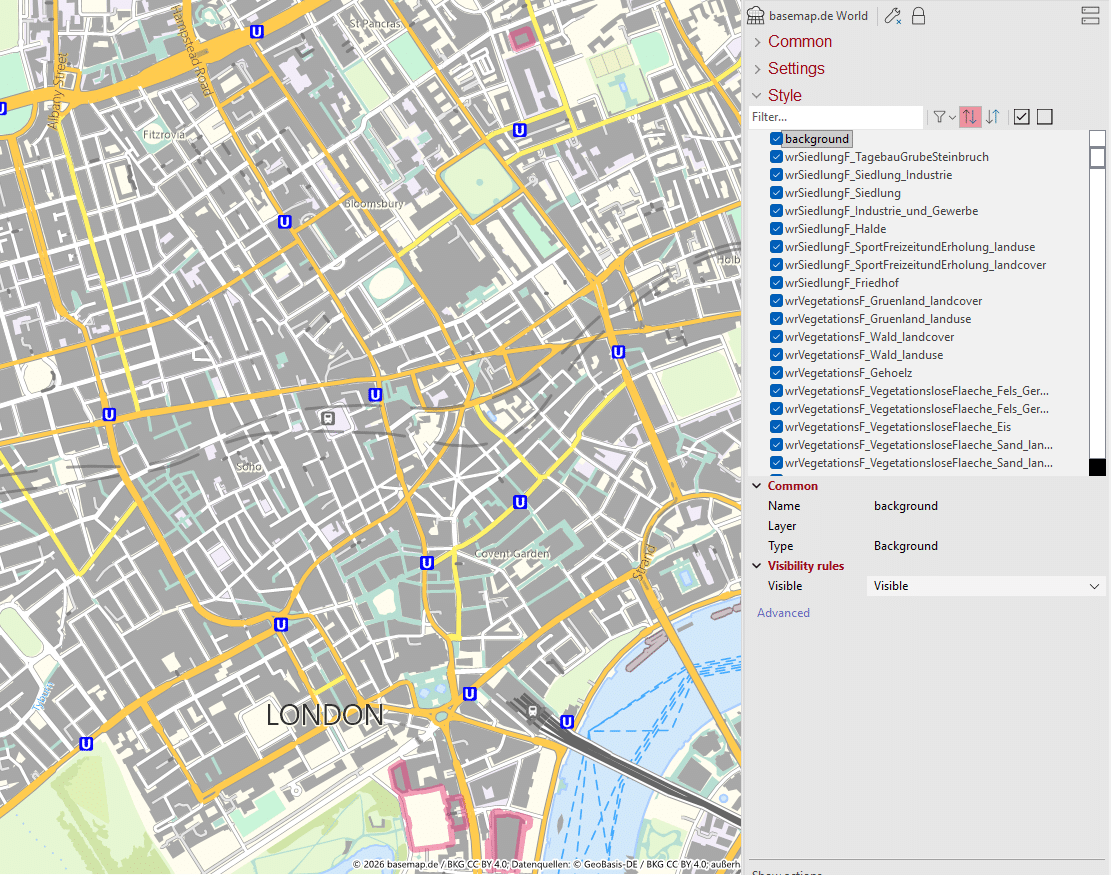Open the filter options dropdown arrow
The height and width of the screenshot is (875, 1111).
[952, 118]
